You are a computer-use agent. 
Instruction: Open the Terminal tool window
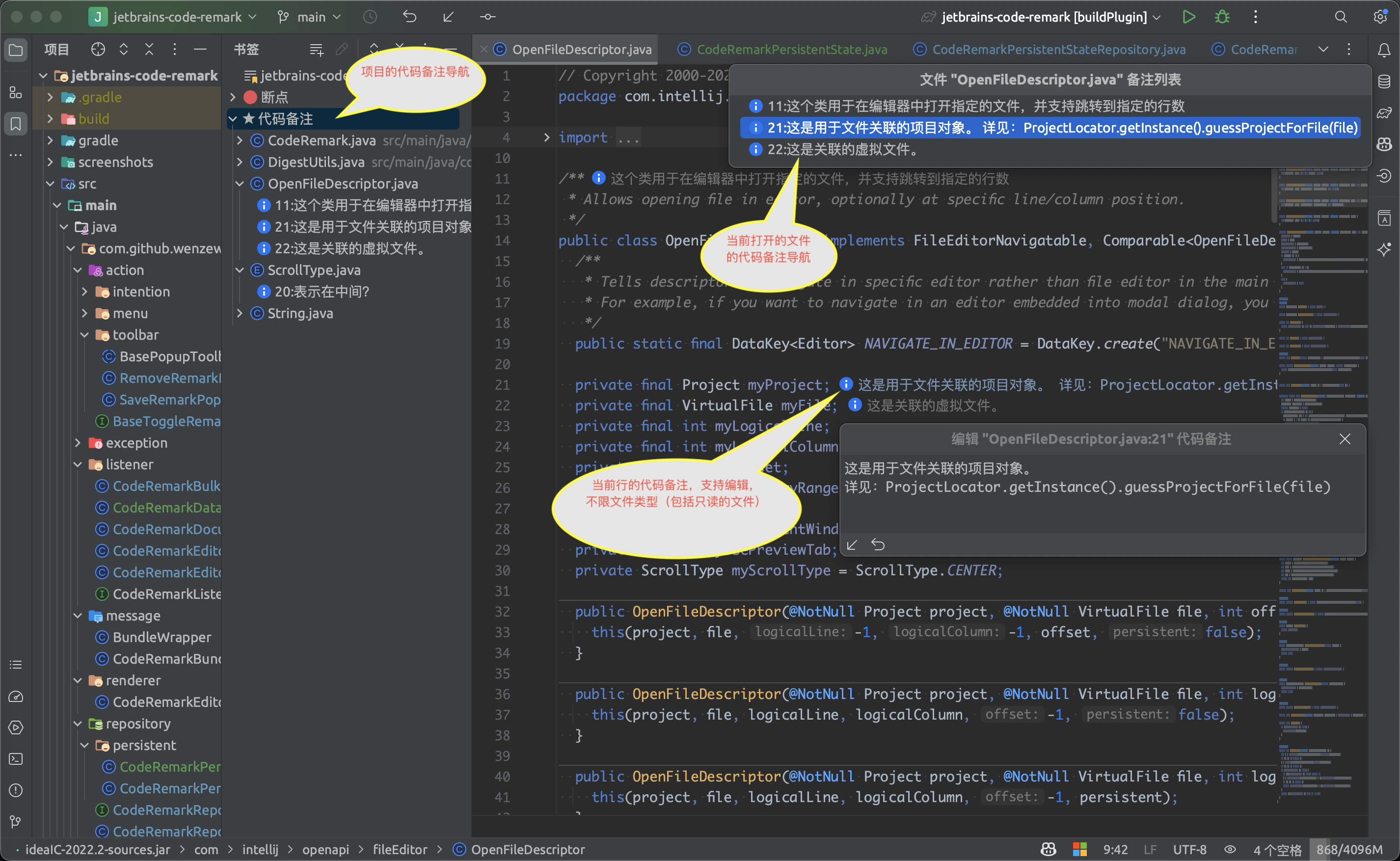coord(15,759)
